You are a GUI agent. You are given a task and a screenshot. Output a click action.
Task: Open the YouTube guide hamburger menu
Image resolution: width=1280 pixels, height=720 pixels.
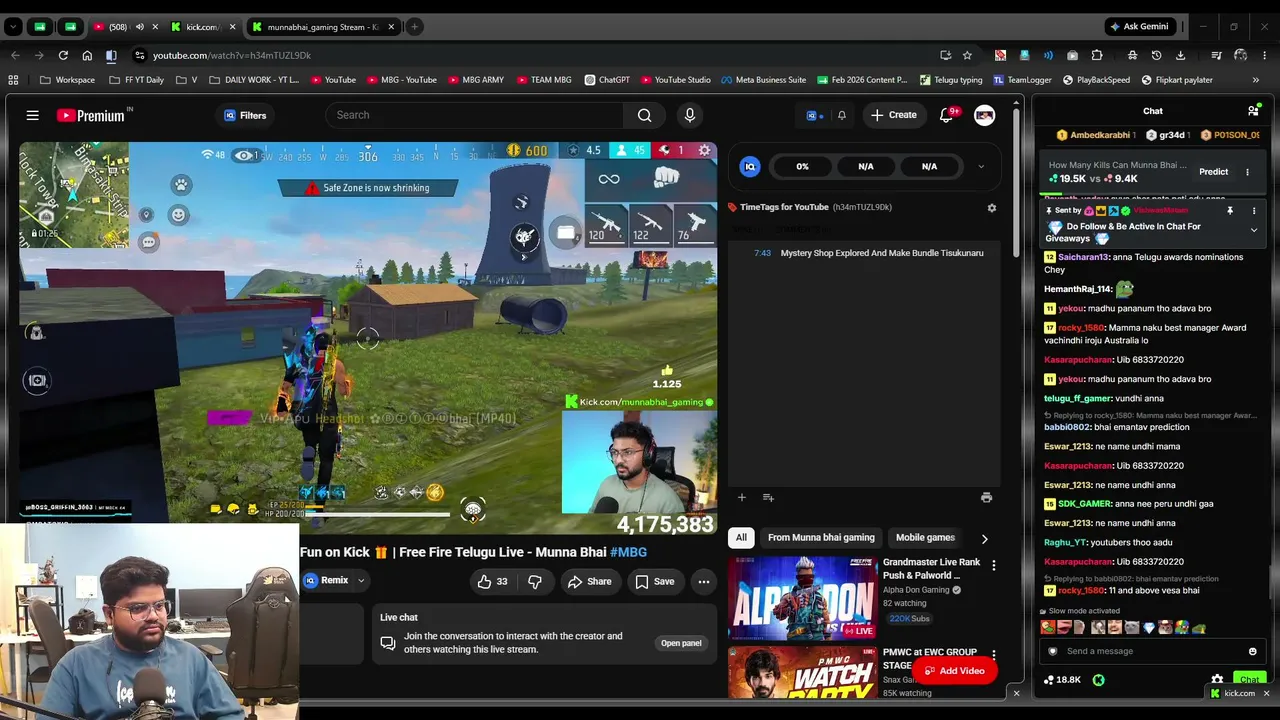pos(32,115)
